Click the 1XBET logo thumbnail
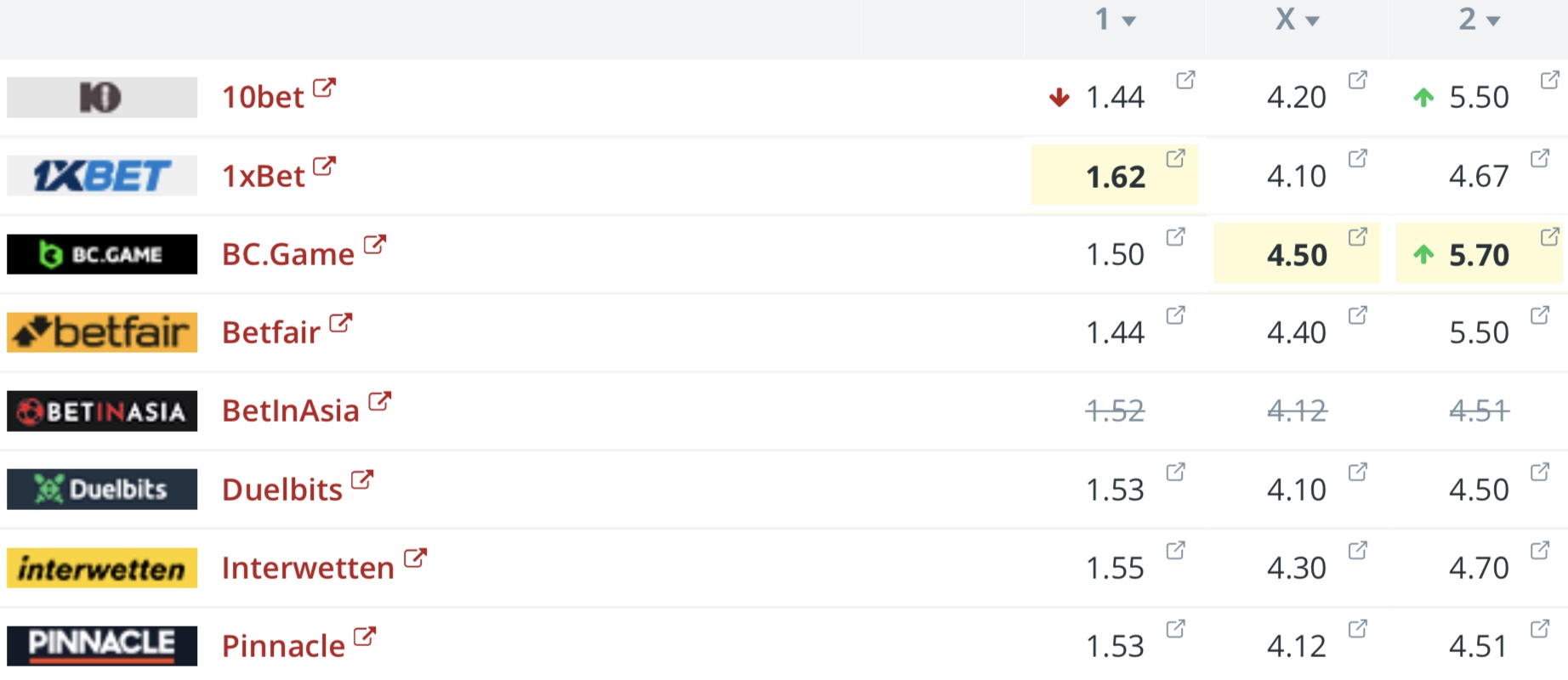 click(x=102, y=176)
